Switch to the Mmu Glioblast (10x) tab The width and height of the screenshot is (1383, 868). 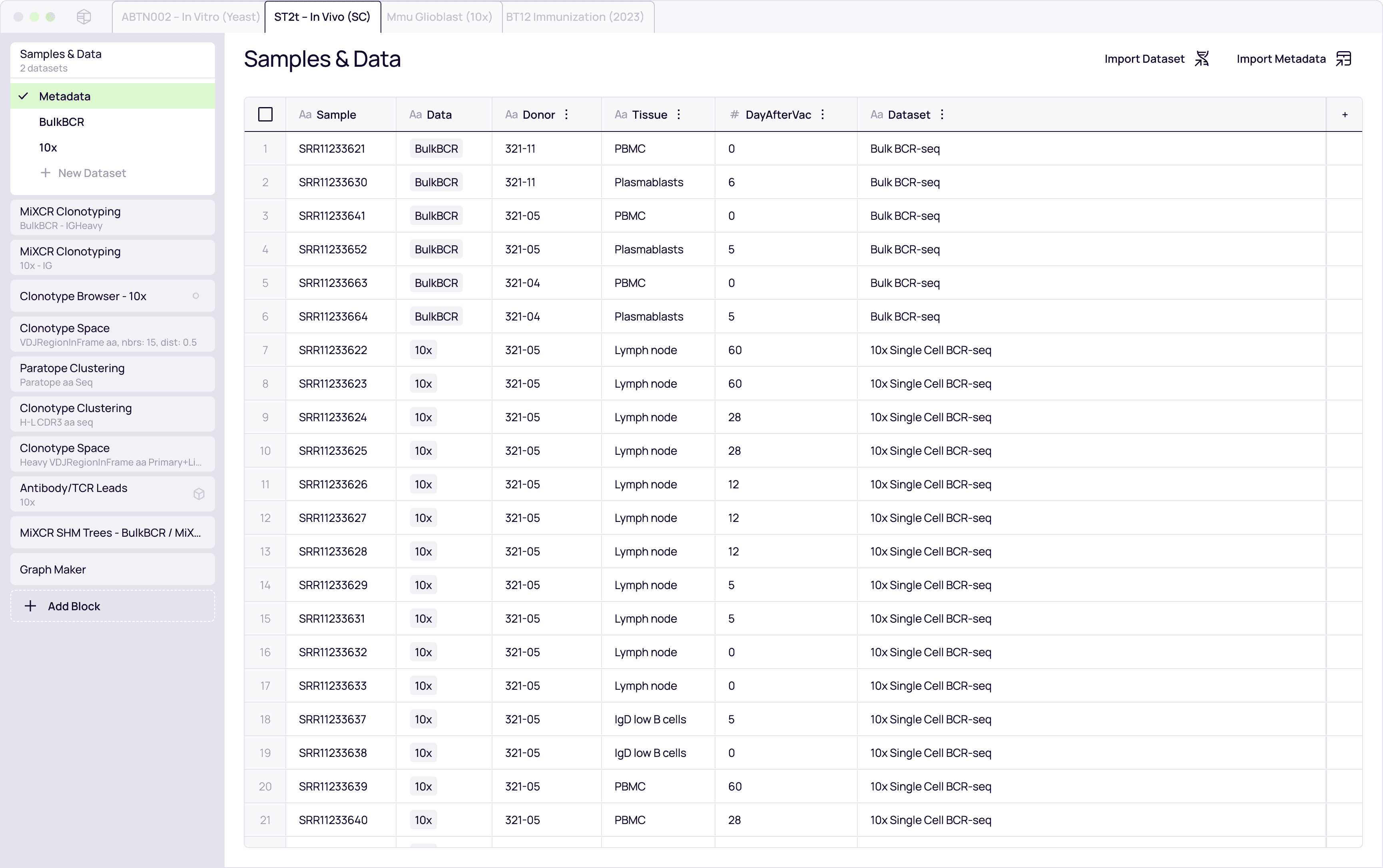pyautogui.click(x=439, y=17)
